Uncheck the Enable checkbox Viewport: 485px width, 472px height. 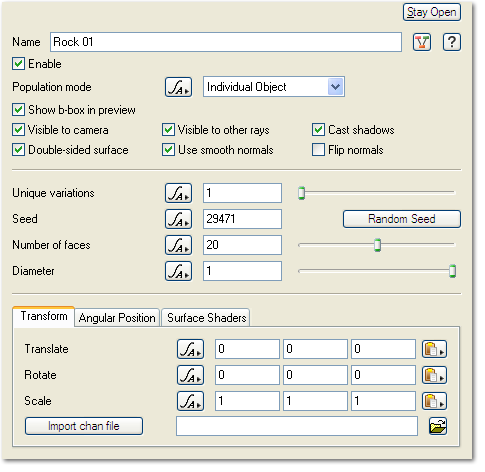pos(18,64)
